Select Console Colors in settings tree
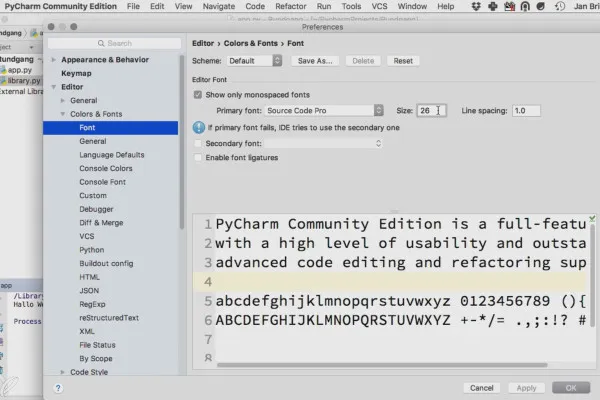Viewport: 600px width, 400px height. pos(106,168)
